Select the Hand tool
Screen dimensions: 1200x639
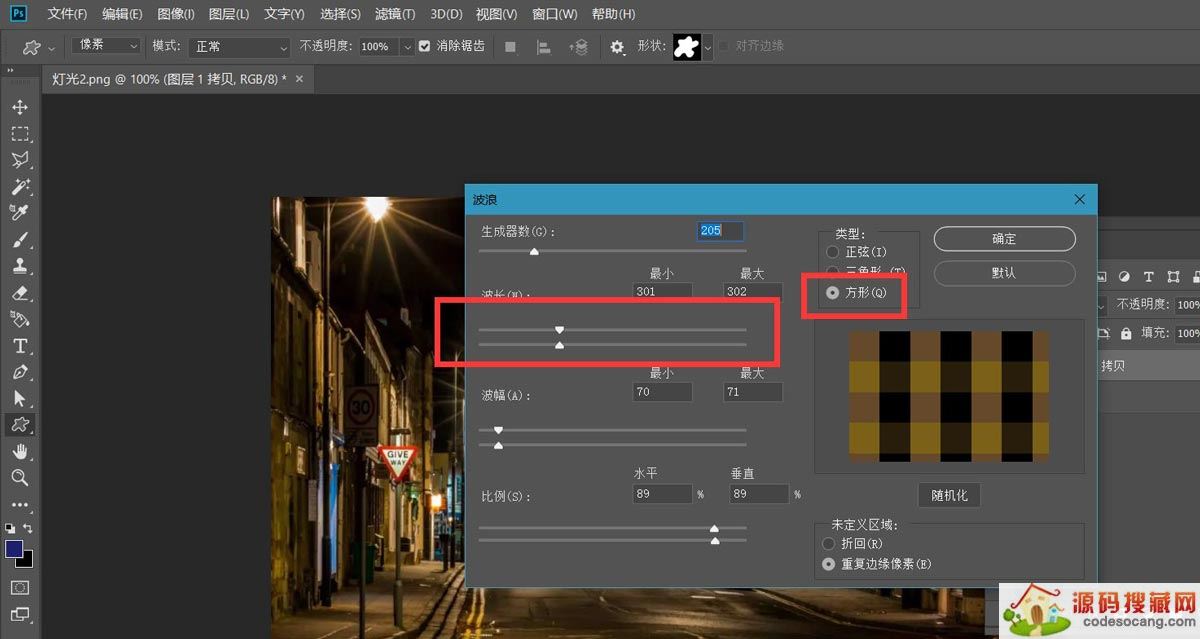[x=19, y=452]
